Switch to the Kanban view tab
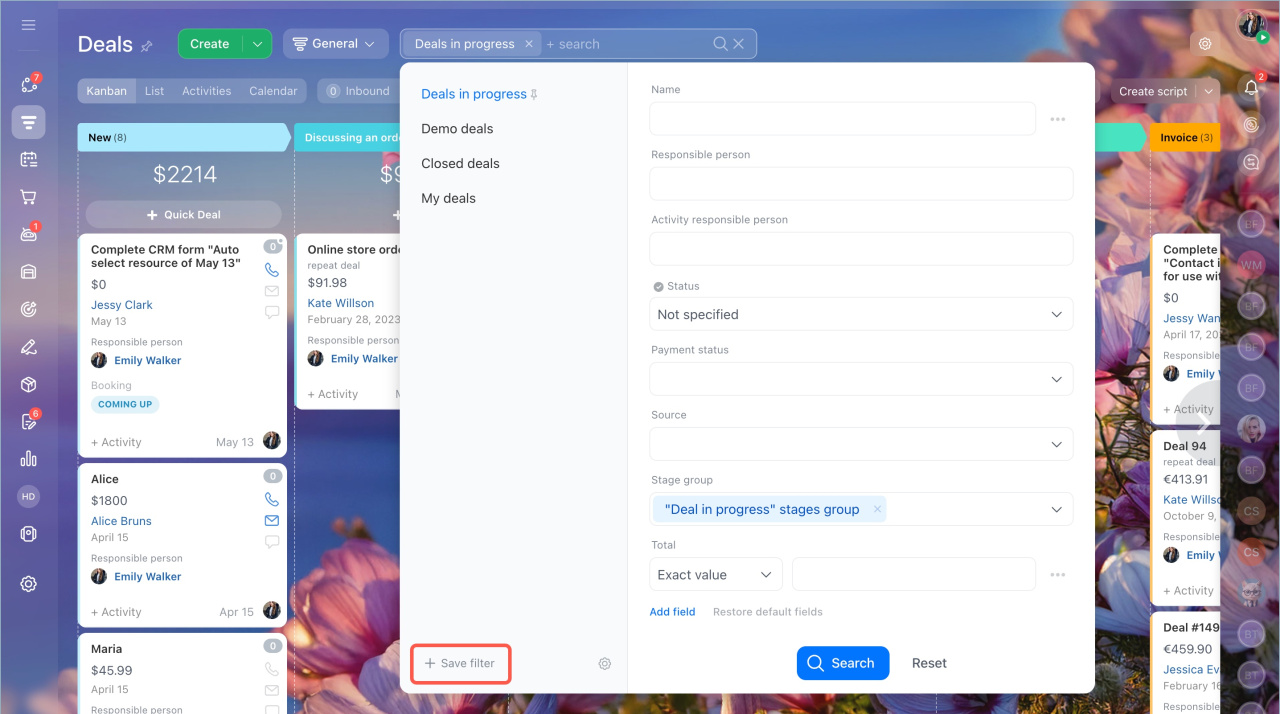Image resolution: width=1280 pixels, height=714 pixels. tap(106, 91)
